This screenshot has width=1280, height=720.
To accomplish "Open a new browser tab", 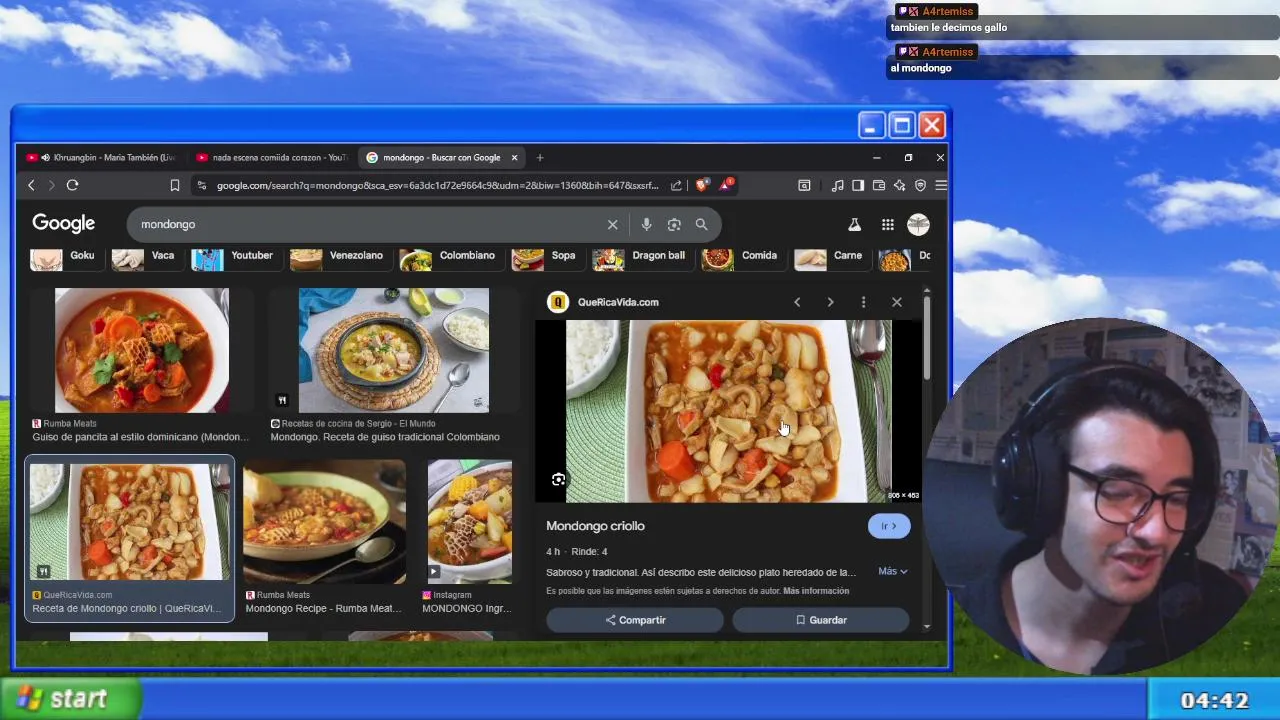I will pos(540,157).
